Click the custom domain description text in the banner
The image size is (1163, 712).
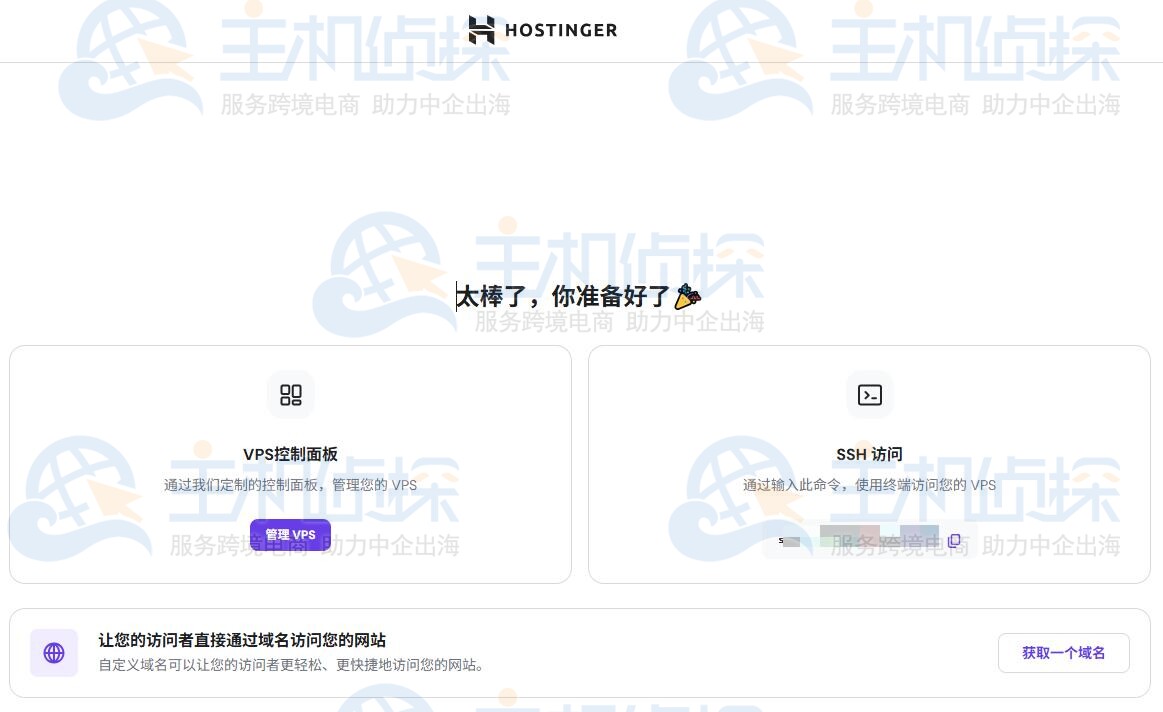pos(290,664)
